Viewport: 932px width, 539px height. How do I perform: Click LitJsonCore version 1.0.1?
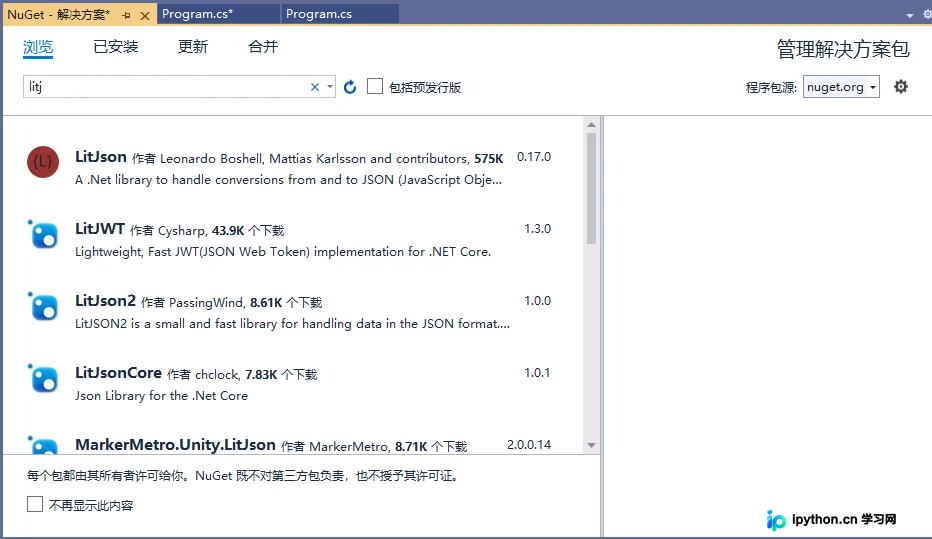537,373
